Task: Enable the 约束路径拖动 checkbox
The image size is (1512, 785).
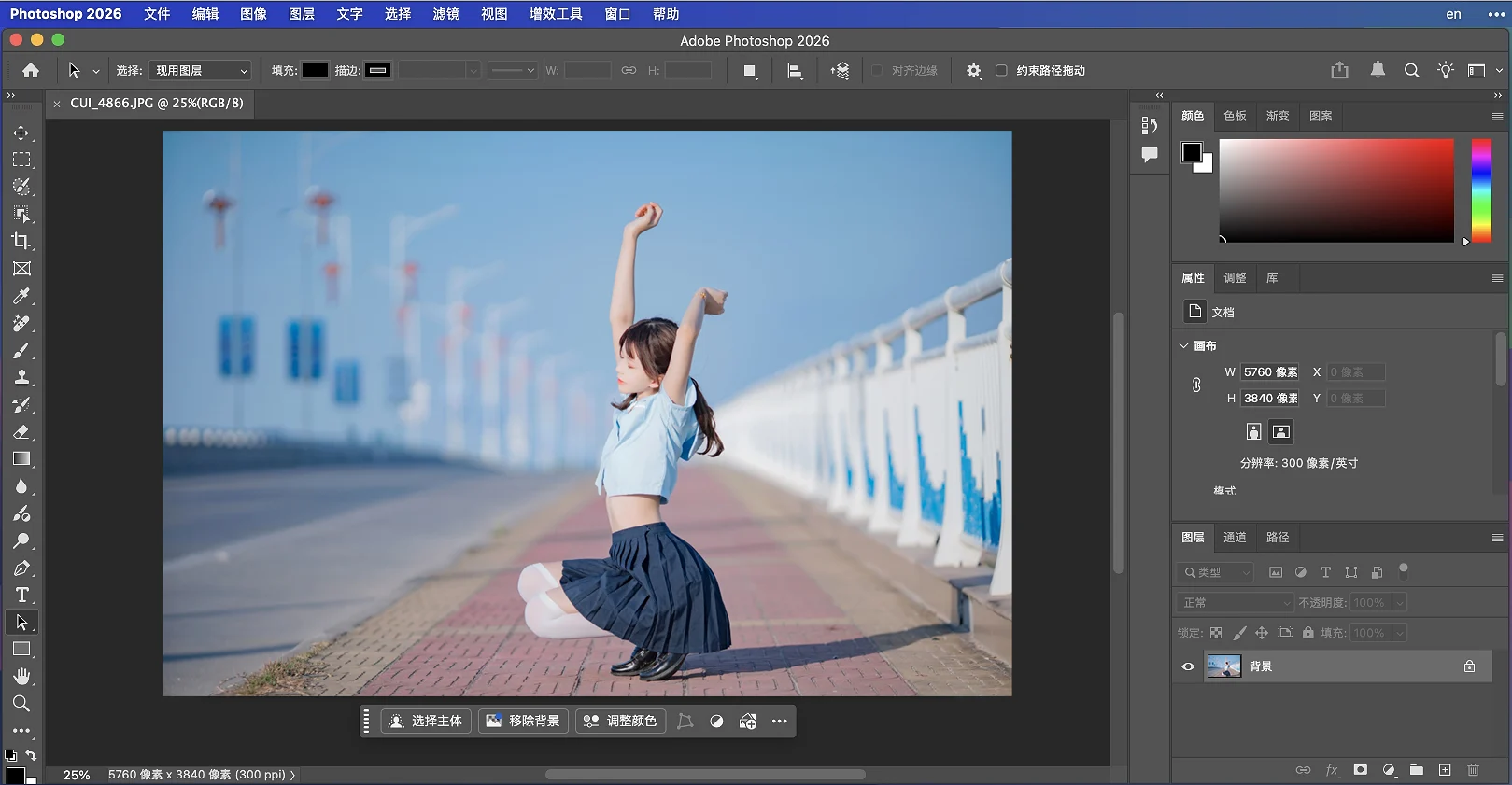Action: [x=1001, y=71]
